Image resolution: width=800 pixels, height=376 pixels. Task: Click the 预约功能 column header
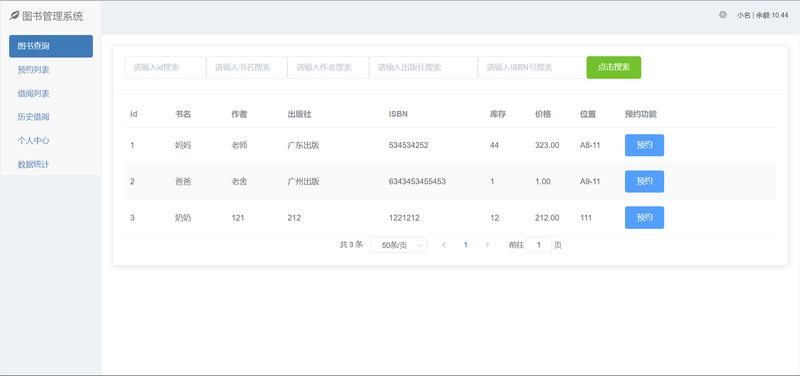(641, 114)
